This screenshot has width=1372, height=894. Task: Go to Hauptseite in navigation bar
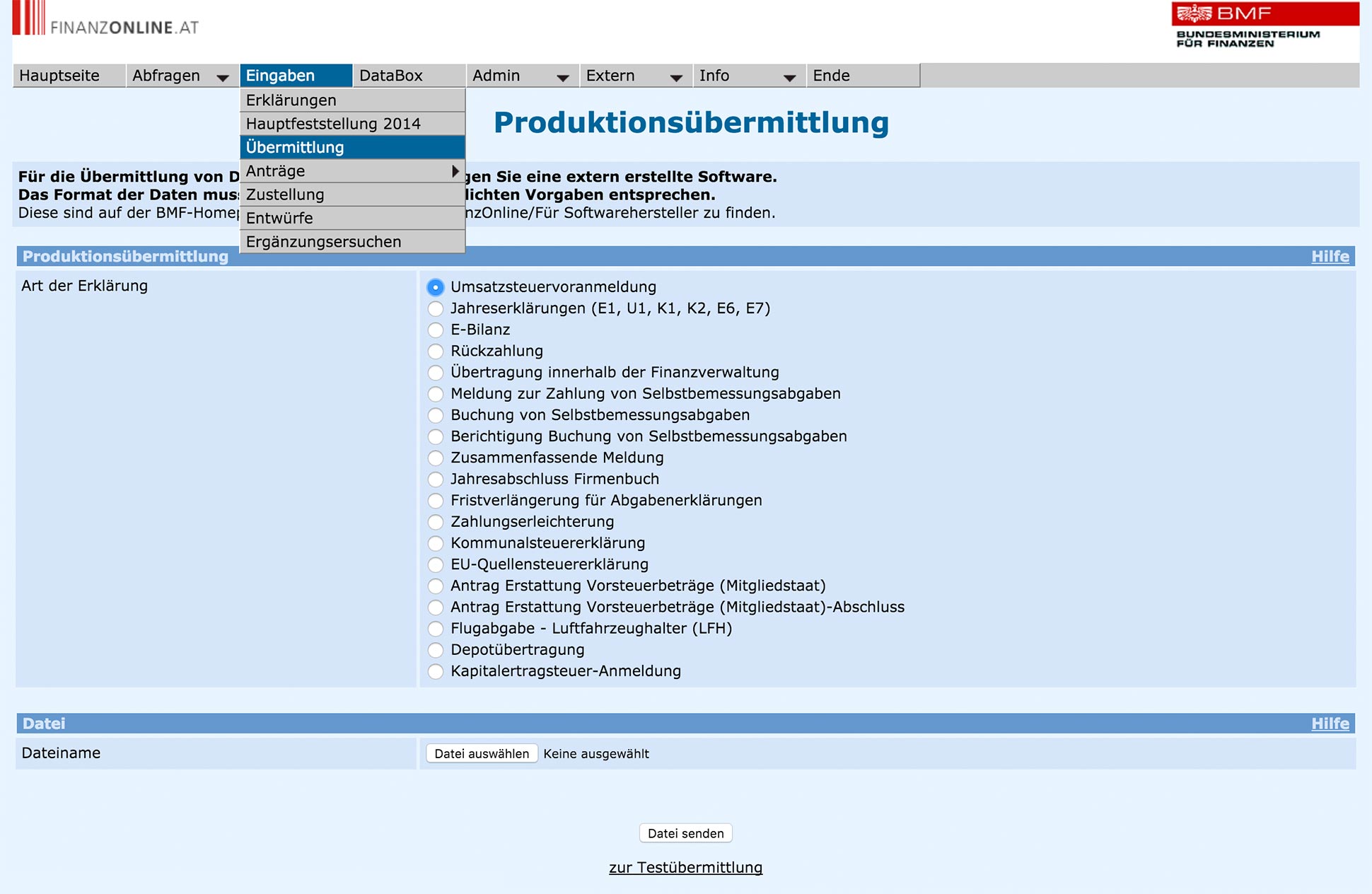(x=69, y=76)
